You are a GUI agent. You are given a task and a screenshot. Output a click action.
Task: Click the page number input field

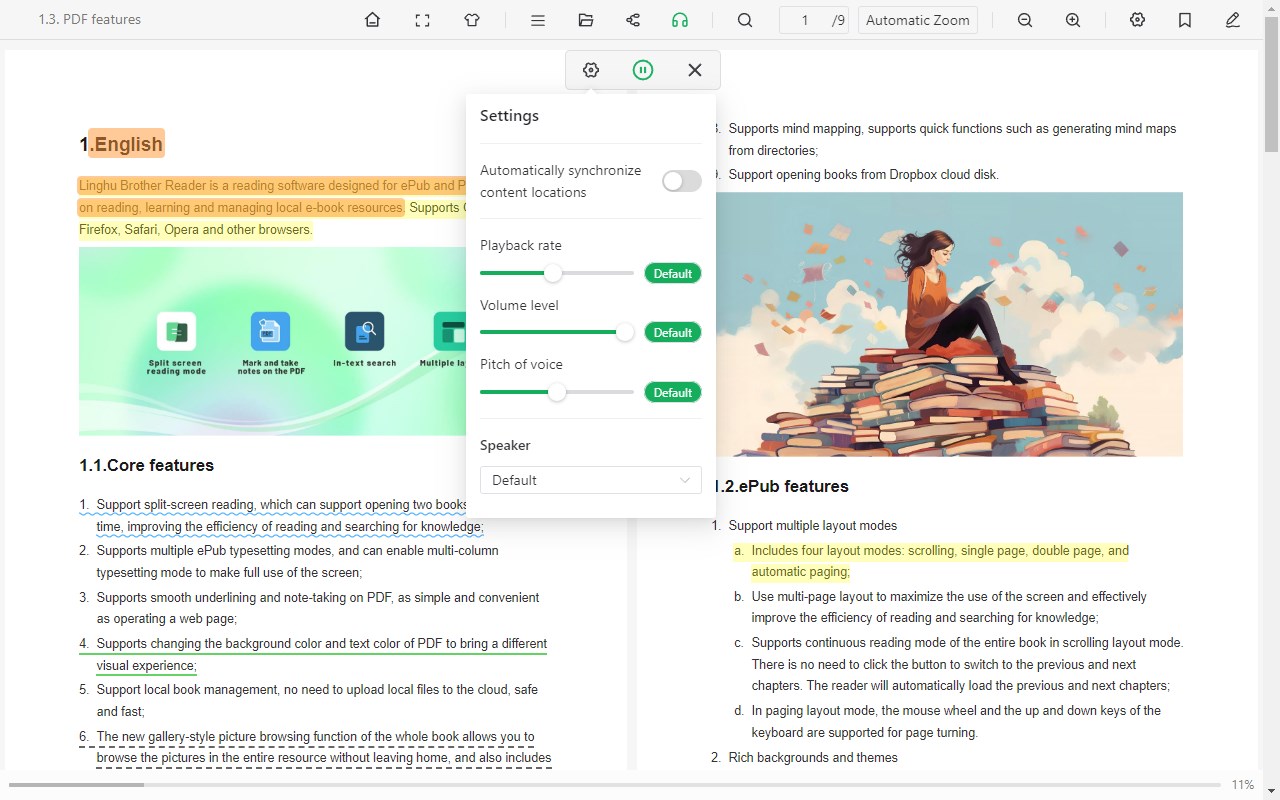click(x=805, y=20)
